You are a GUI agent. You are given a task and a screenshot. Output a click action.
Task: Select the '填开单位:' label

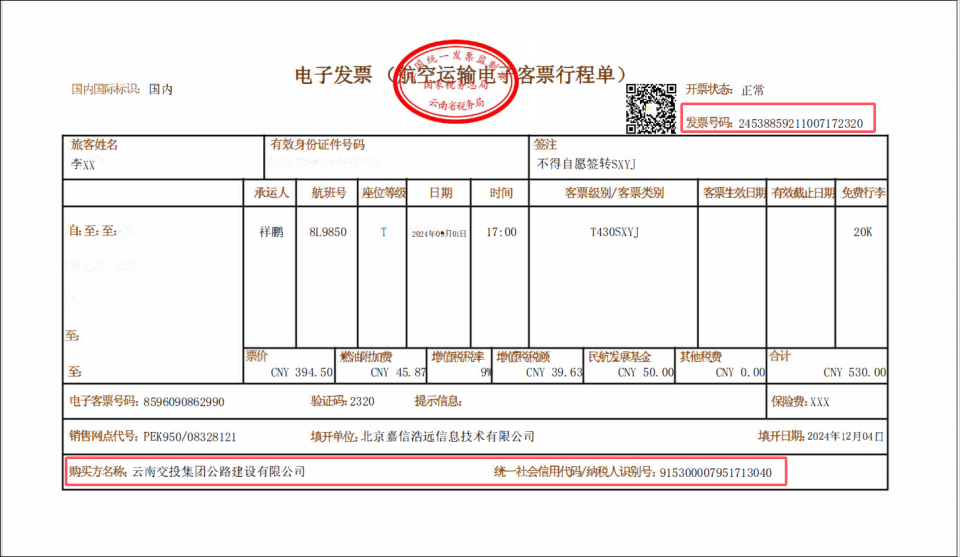tap(334, 436)
